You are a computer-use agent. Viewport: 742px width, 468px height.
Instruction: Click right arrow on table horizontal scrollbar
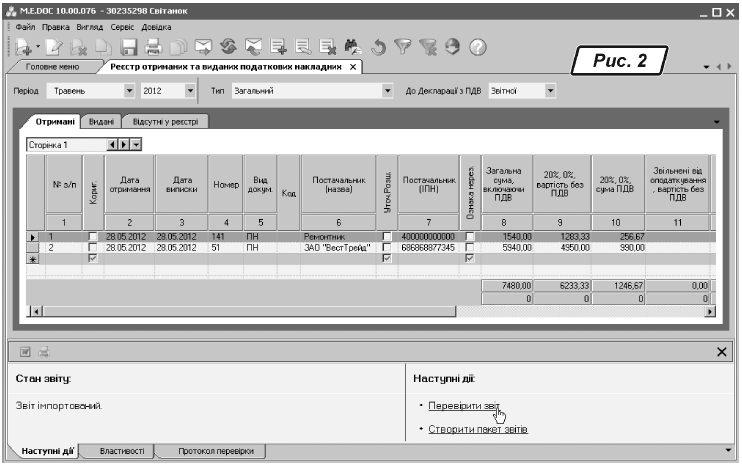point(711,312)
